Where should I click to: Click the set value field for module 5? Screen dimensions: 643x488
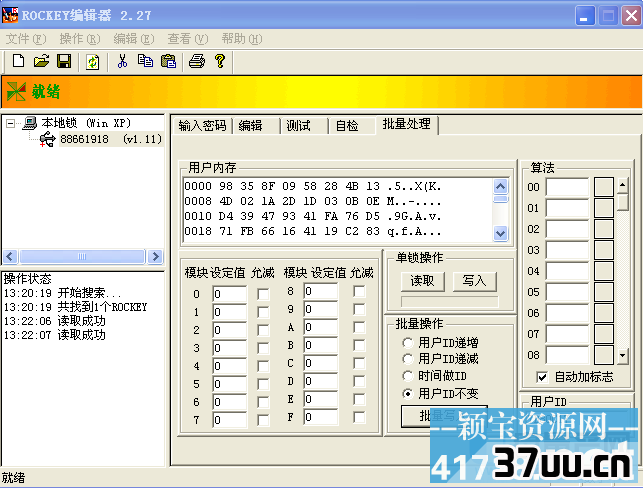pyautogui.click(x=230, y=384)
